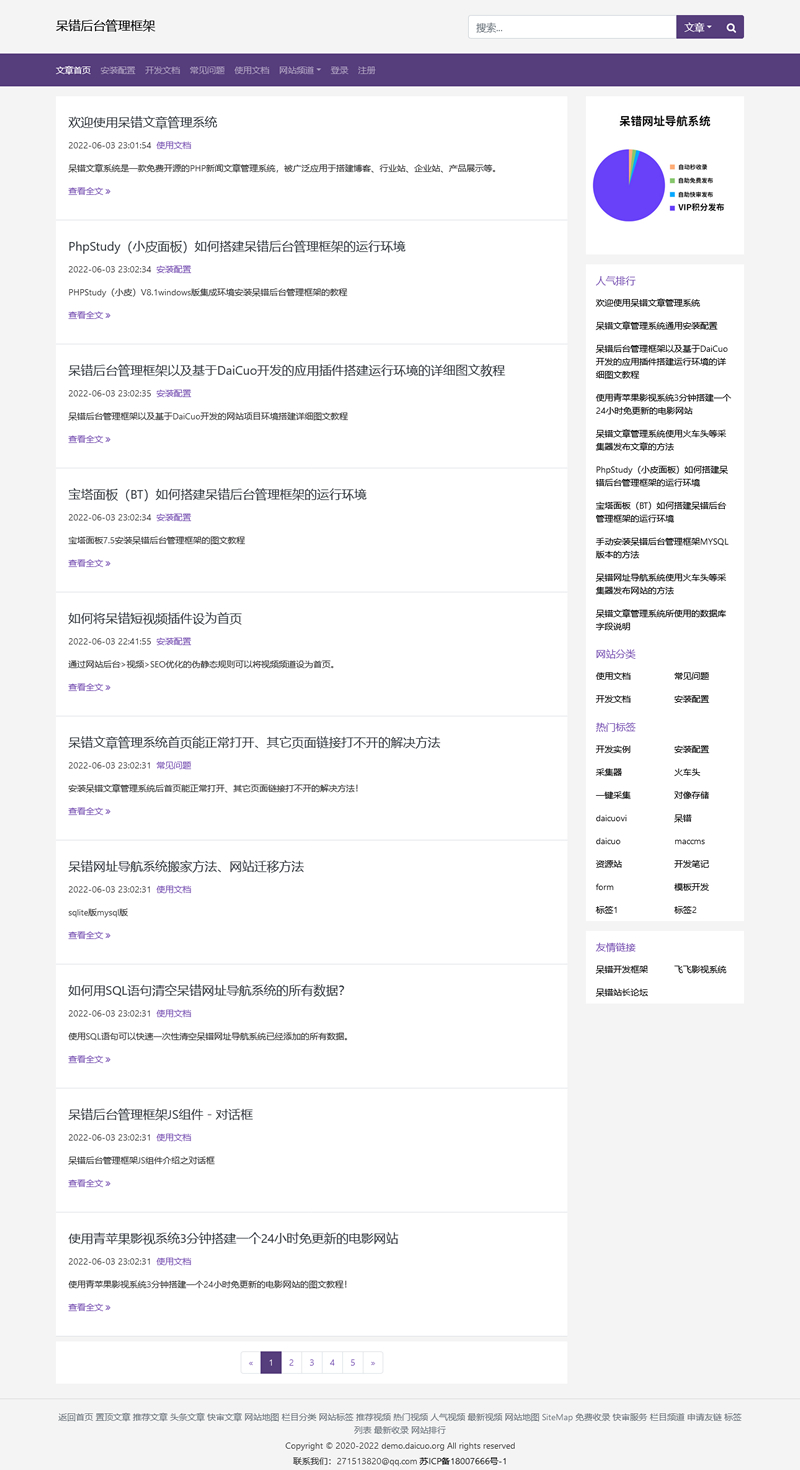The width and height of the screenshot is (800, 1470).
Task: Click inside the 搜索 input box
Action: [570, 26]
